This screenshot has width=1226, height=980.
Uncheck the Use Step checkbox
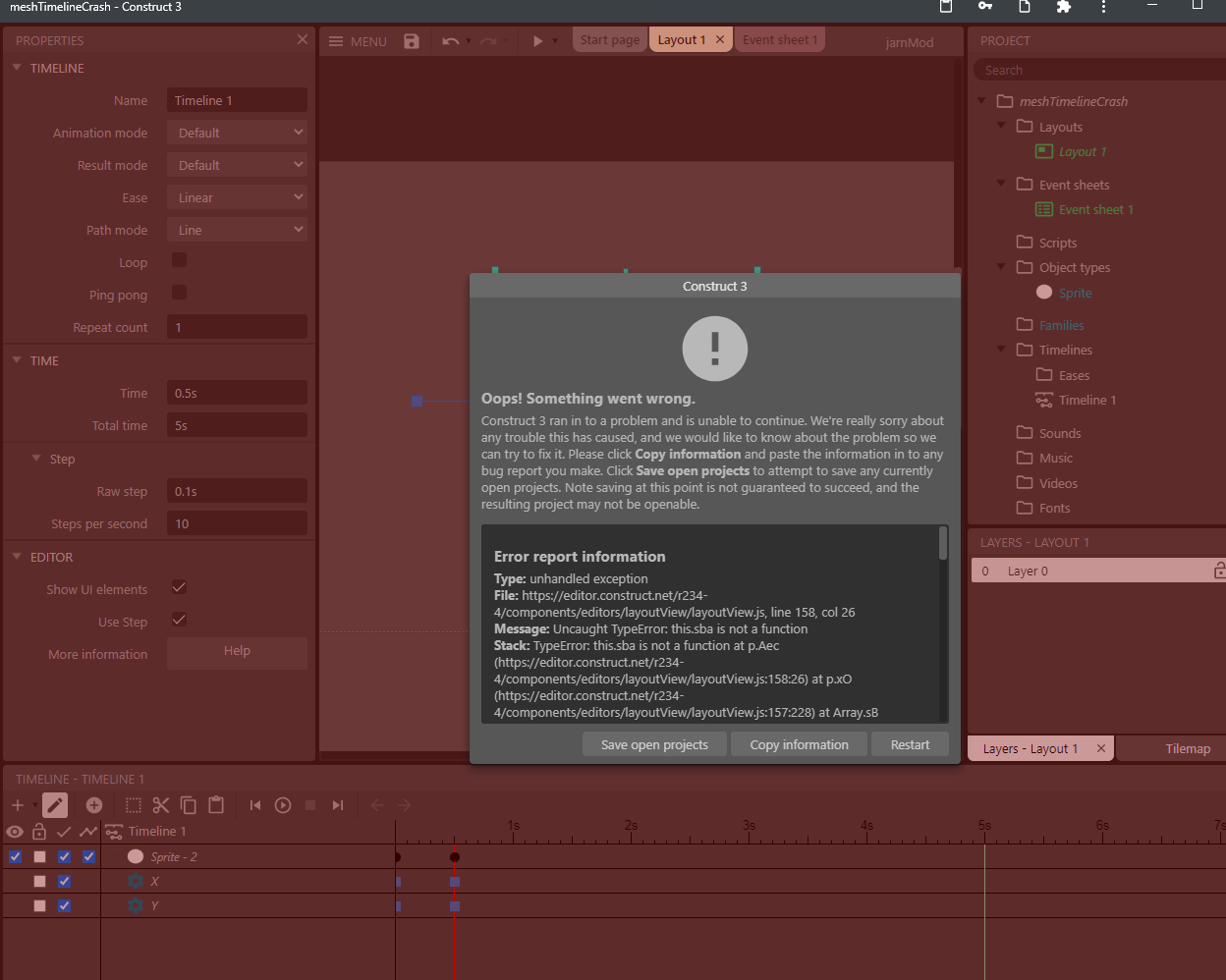pyautogui.click(x=179, y=620)
